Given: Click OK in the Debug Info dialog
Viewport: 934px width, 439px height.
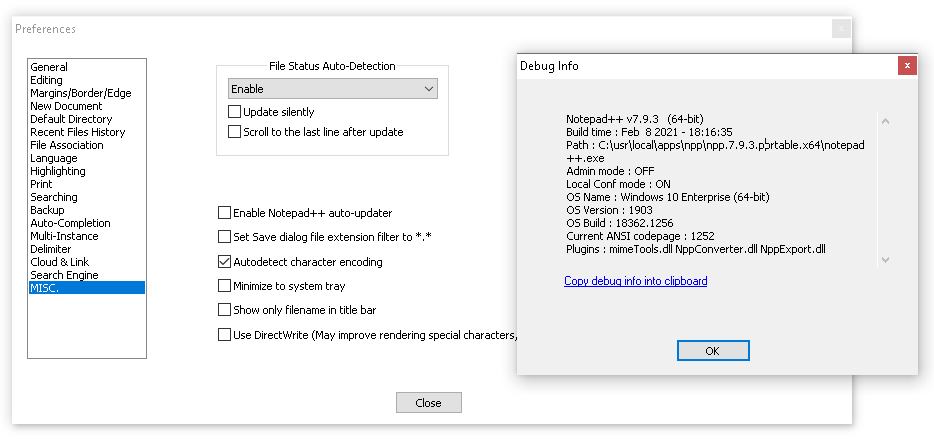Looking at the screenshot, I should point(712,351).
